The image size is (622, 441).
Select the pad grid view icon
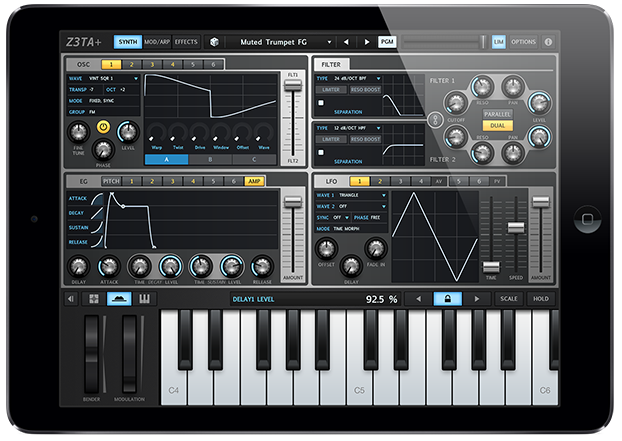click(x=94, y=299)
